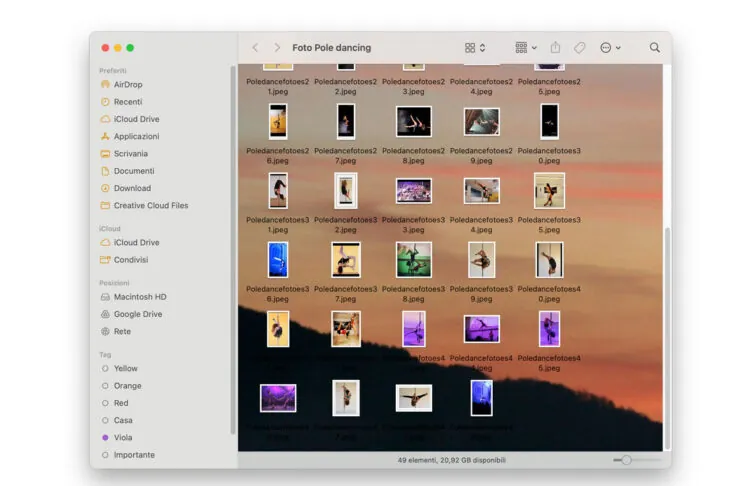Open Google Drive location in sidebar
This screenshot has height=486, width=741.
[x=137, y=314]
